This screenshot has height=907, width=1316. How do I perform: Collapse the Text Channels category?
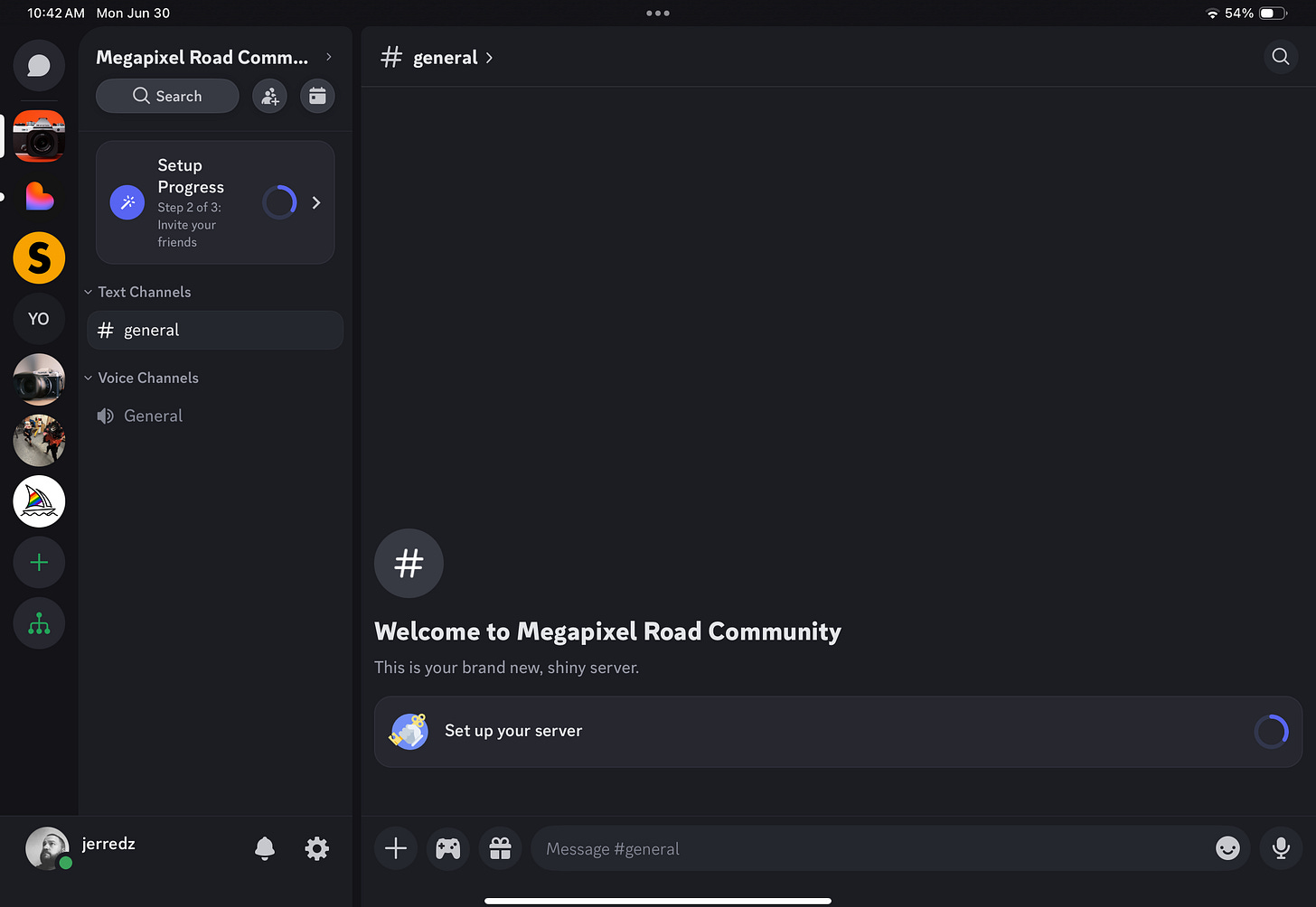pyautogui.click(x=137, y=292)
